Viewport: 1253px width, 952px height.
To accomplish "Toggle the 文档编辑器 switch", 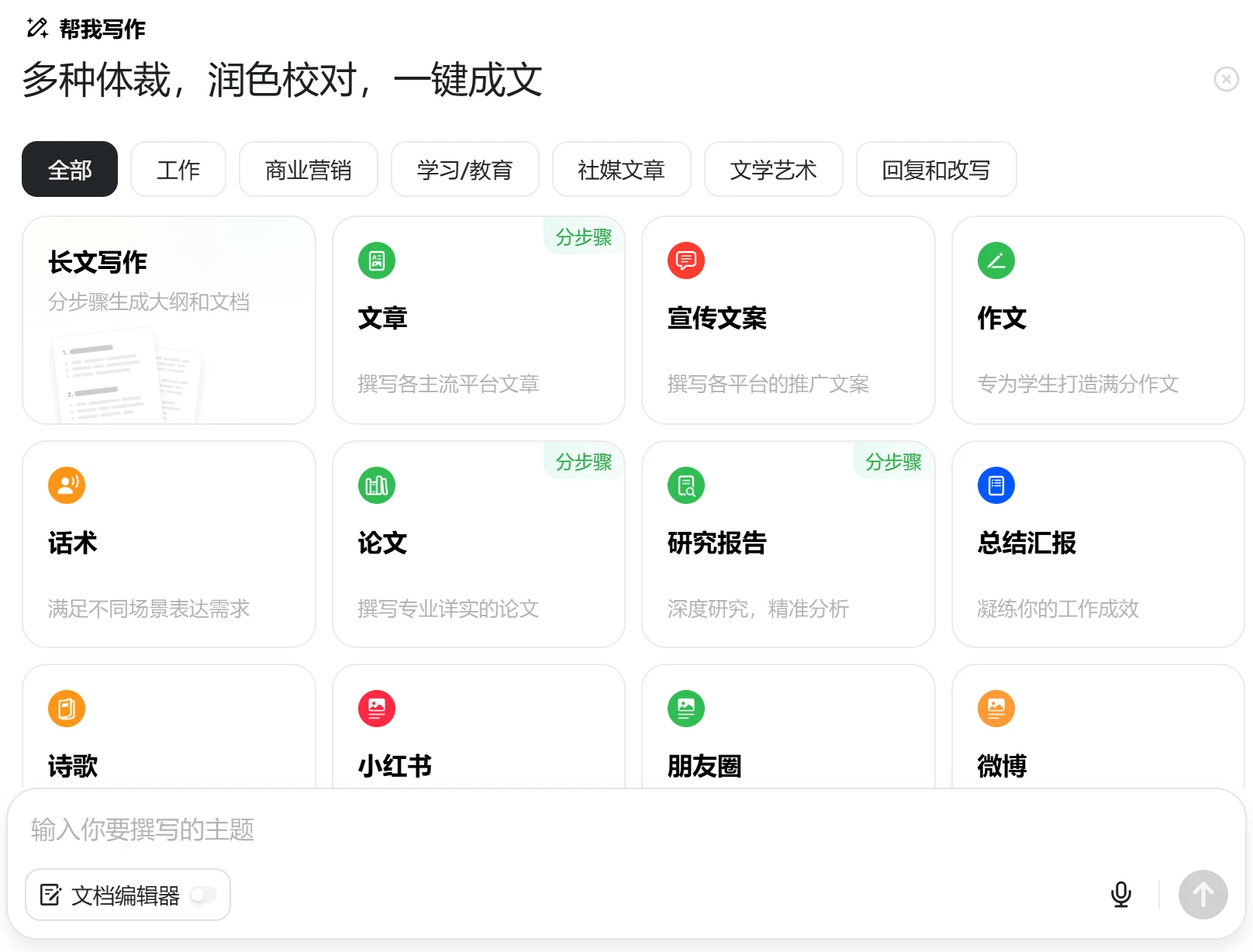I will [x=203, y=895].
